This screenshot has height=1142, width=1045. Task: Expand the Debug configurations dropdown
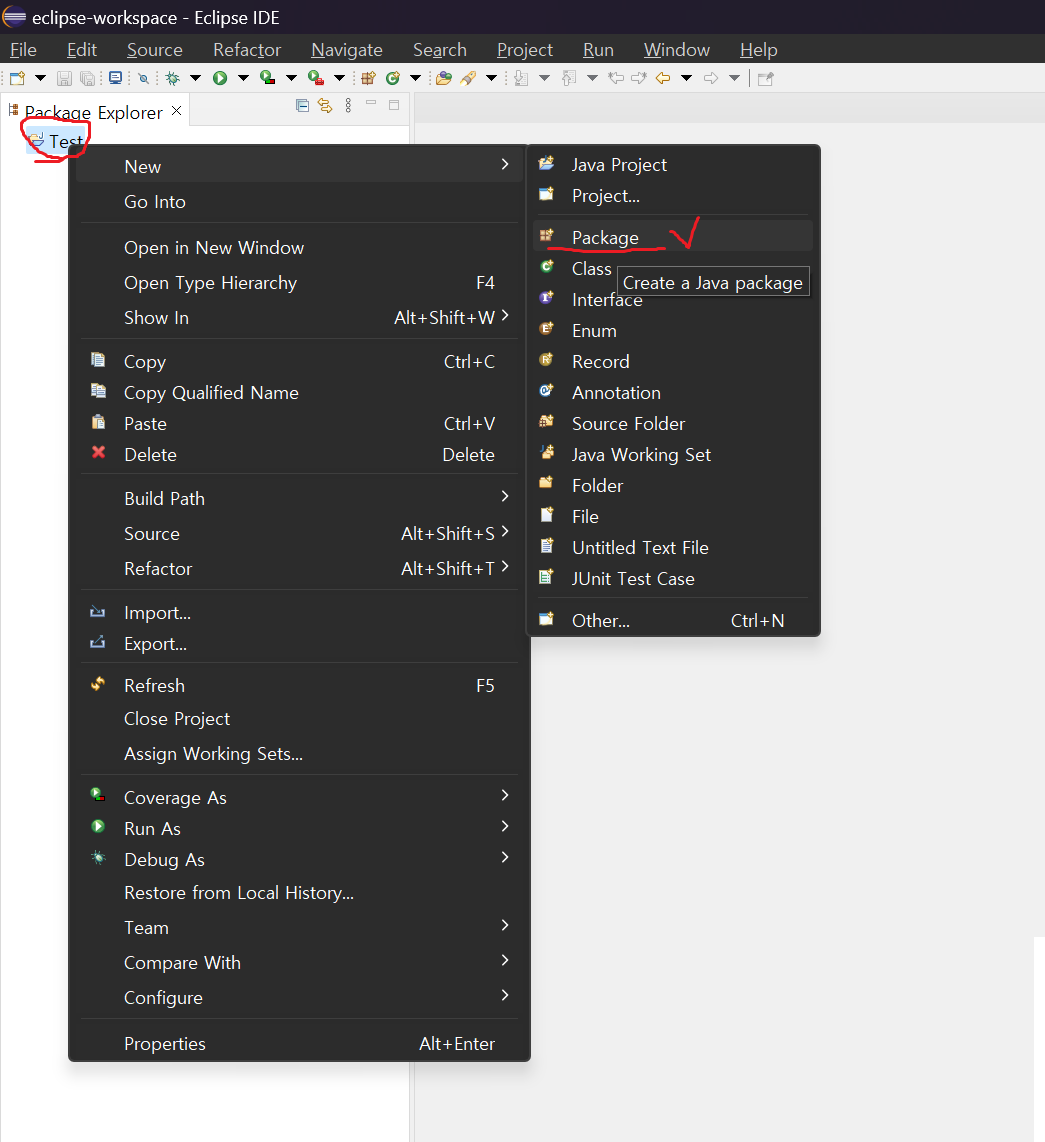195,78
